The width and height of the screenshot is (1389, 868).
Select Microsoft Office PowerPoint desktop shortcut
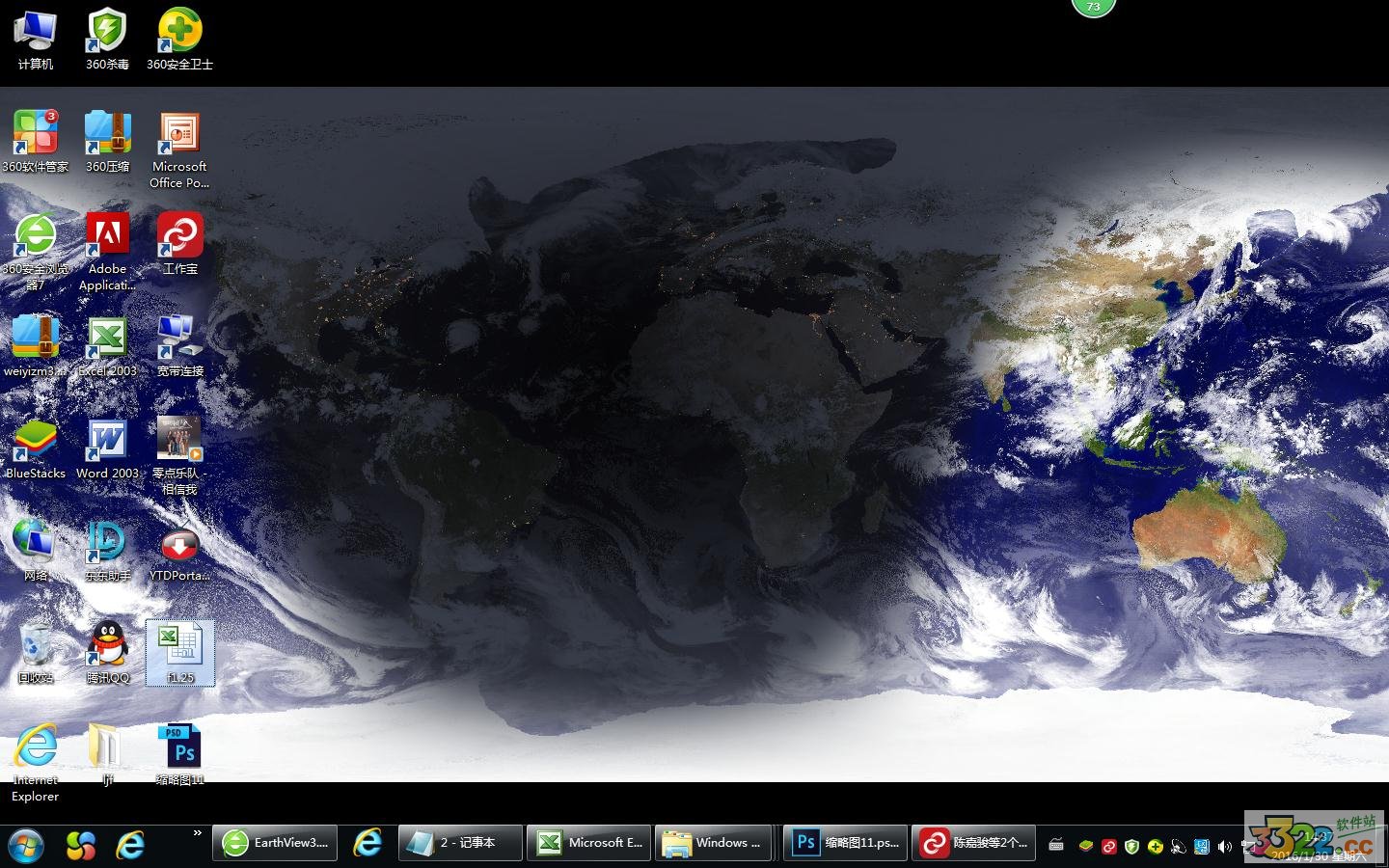click(x=179, y=149)
